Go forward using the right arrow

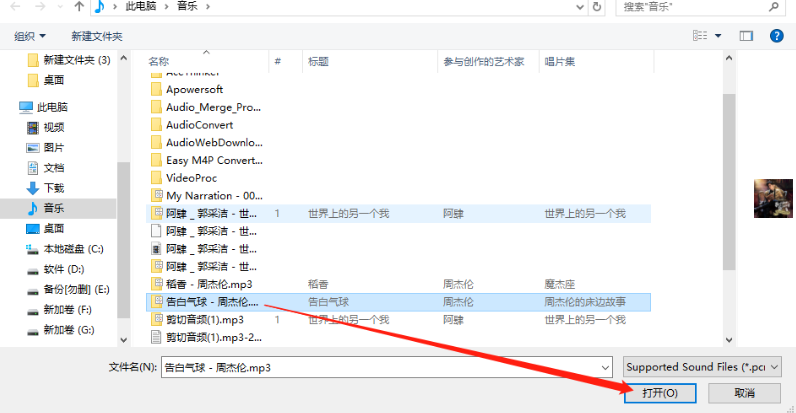click(40, 7)
